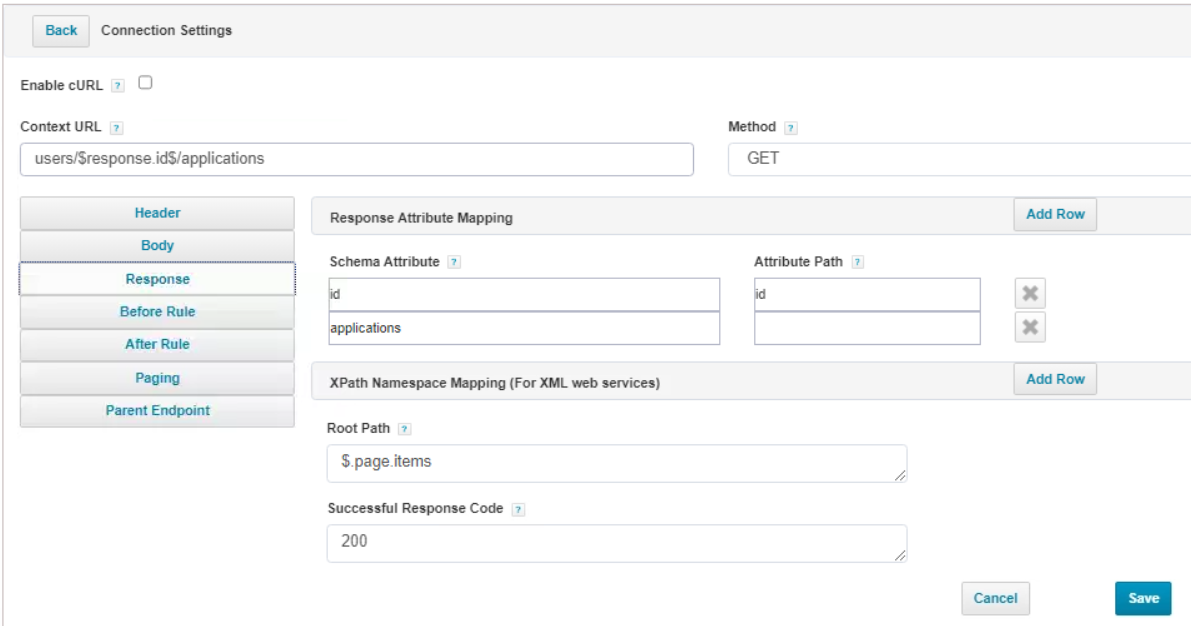The width and height of the screenshot is (1191, 626).
Task: Open the Method GET dropdown
Action: click(958, 159)
